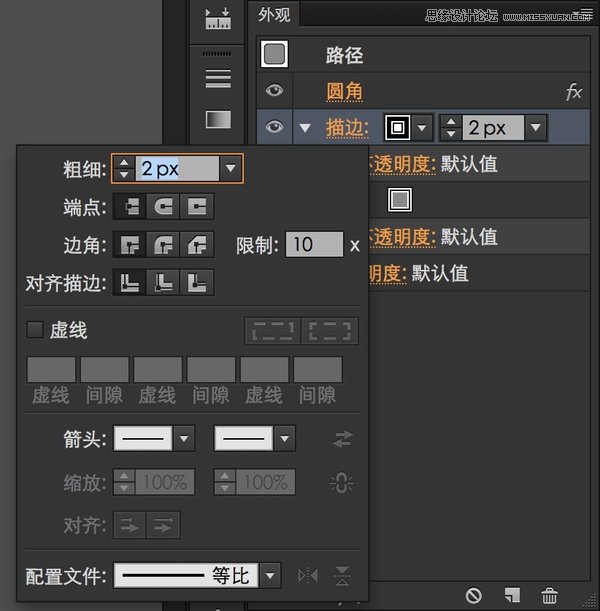Clear appearance with the no-symbol icon
Image resolution: width=600 pixels, height=611 pixels.
click(473, 595)
